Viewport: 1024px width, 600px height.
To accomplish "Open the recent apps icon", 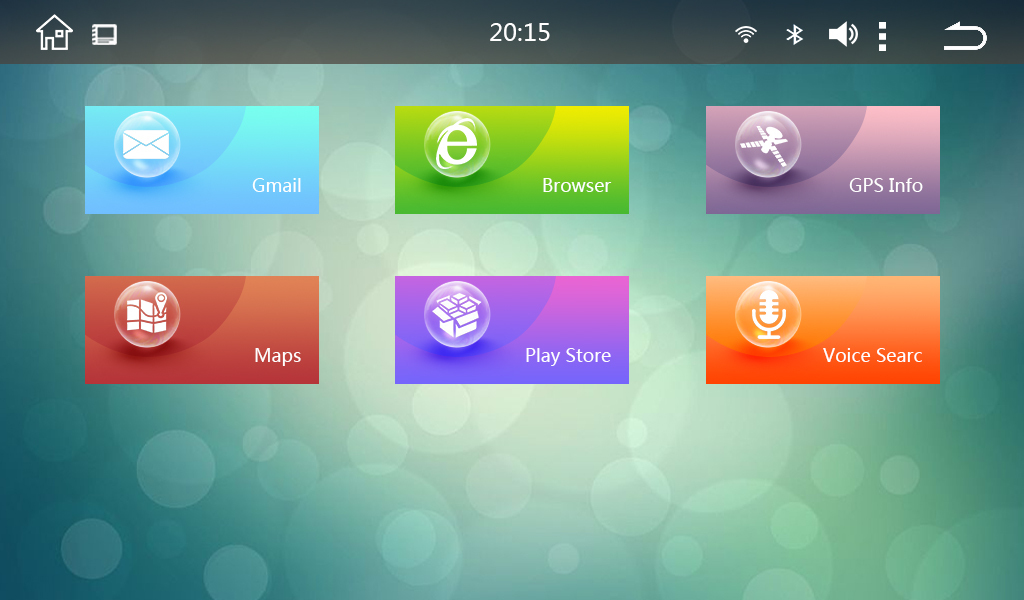I will (x=104, y=35).
